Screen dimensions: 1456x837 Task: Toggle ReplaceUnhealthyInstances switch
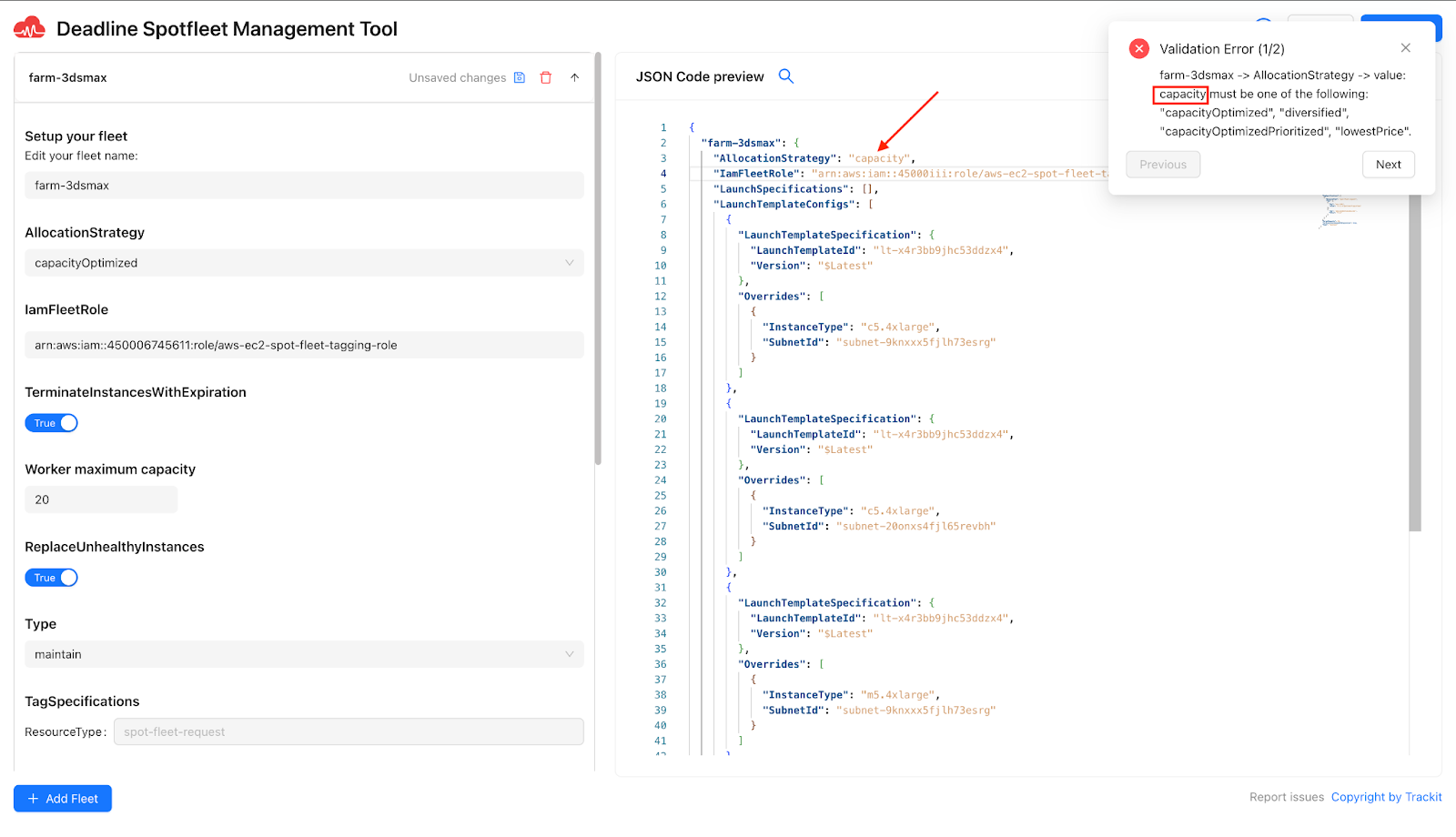(x=51, y=578)
